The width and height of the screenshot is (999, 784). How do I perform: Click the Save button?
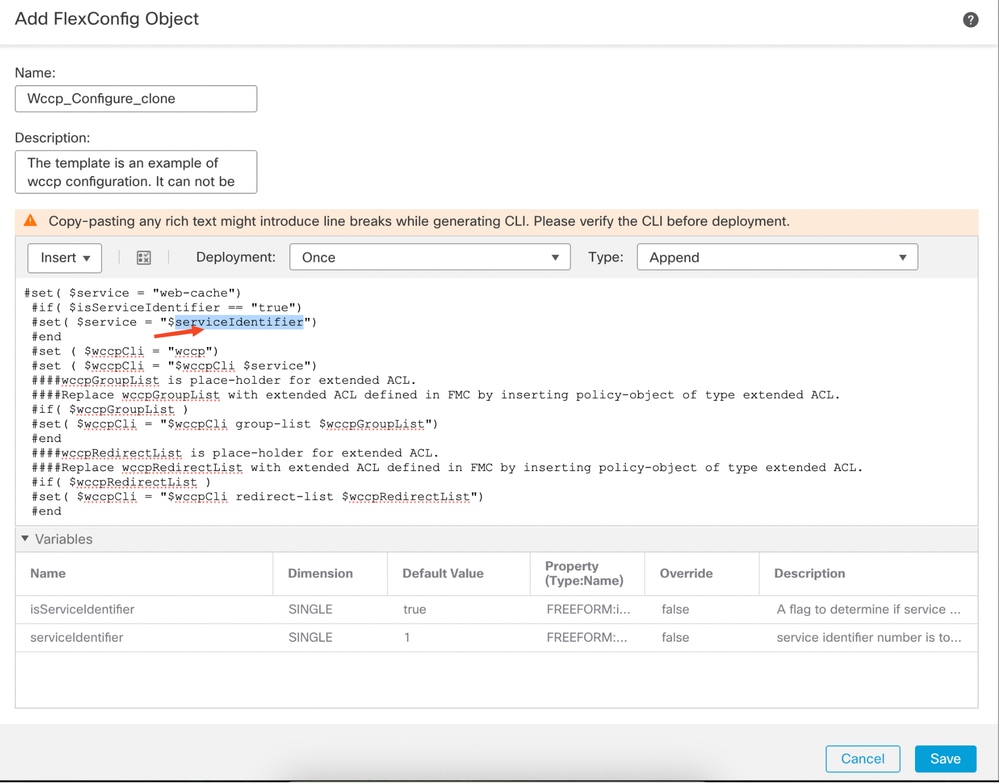pyautogui.click(x=945, y=759)
